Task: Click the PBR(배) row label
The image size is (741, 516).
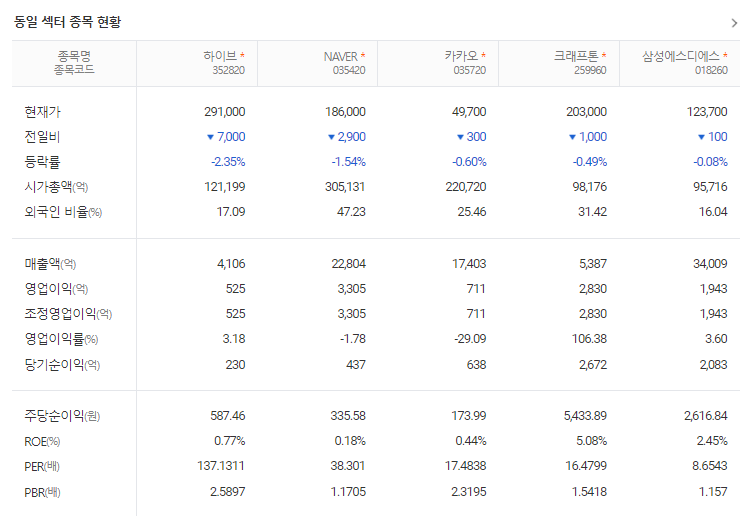Action: (x=43, y=492)
